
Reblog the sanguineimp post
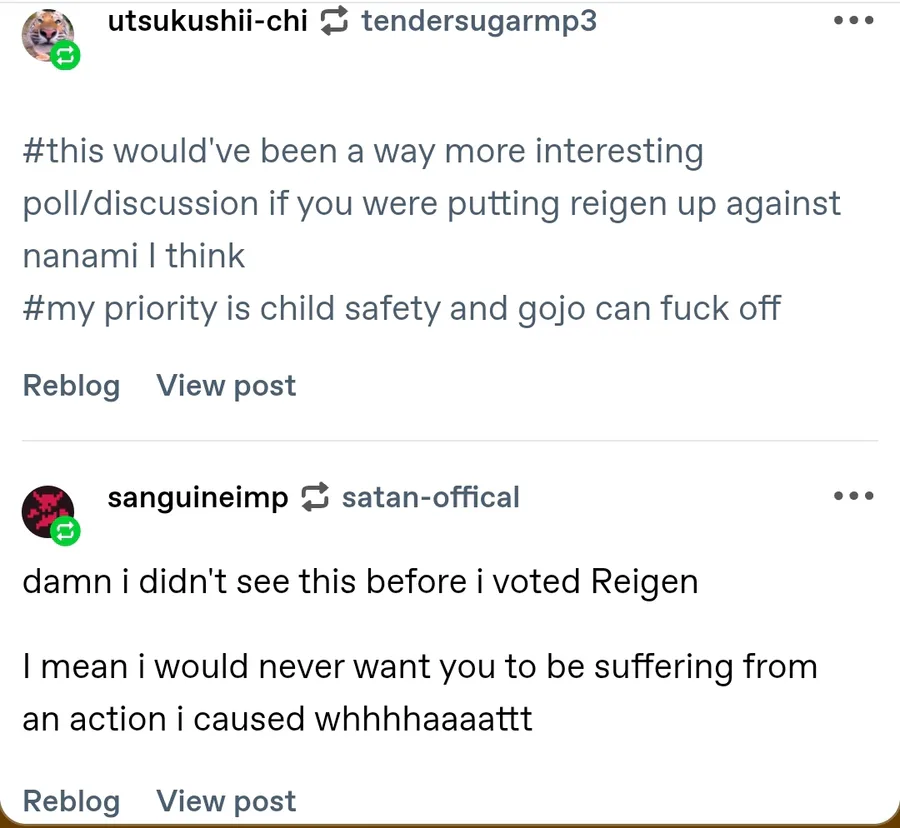click(71, 800)
